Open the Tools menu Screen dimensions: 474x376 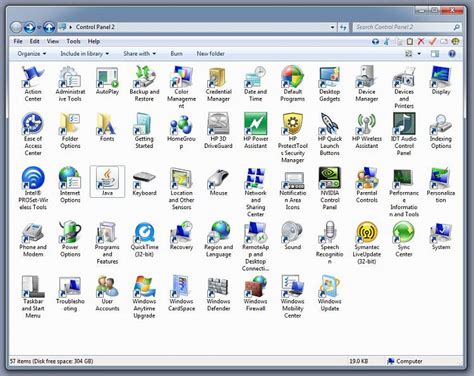pyautogui.click(x=73, y=41)
